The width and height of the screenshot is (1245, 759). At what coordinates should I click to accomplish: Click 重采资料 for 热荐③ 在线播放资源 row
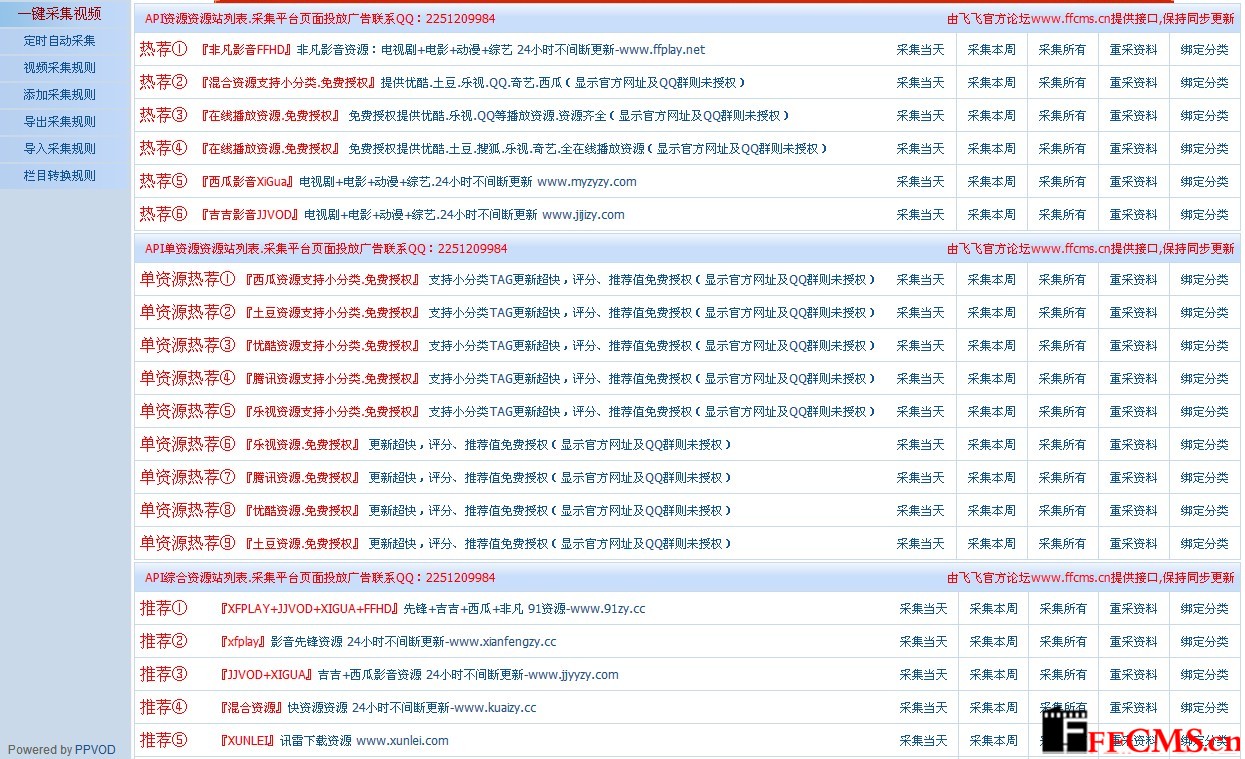point(1133,116)
